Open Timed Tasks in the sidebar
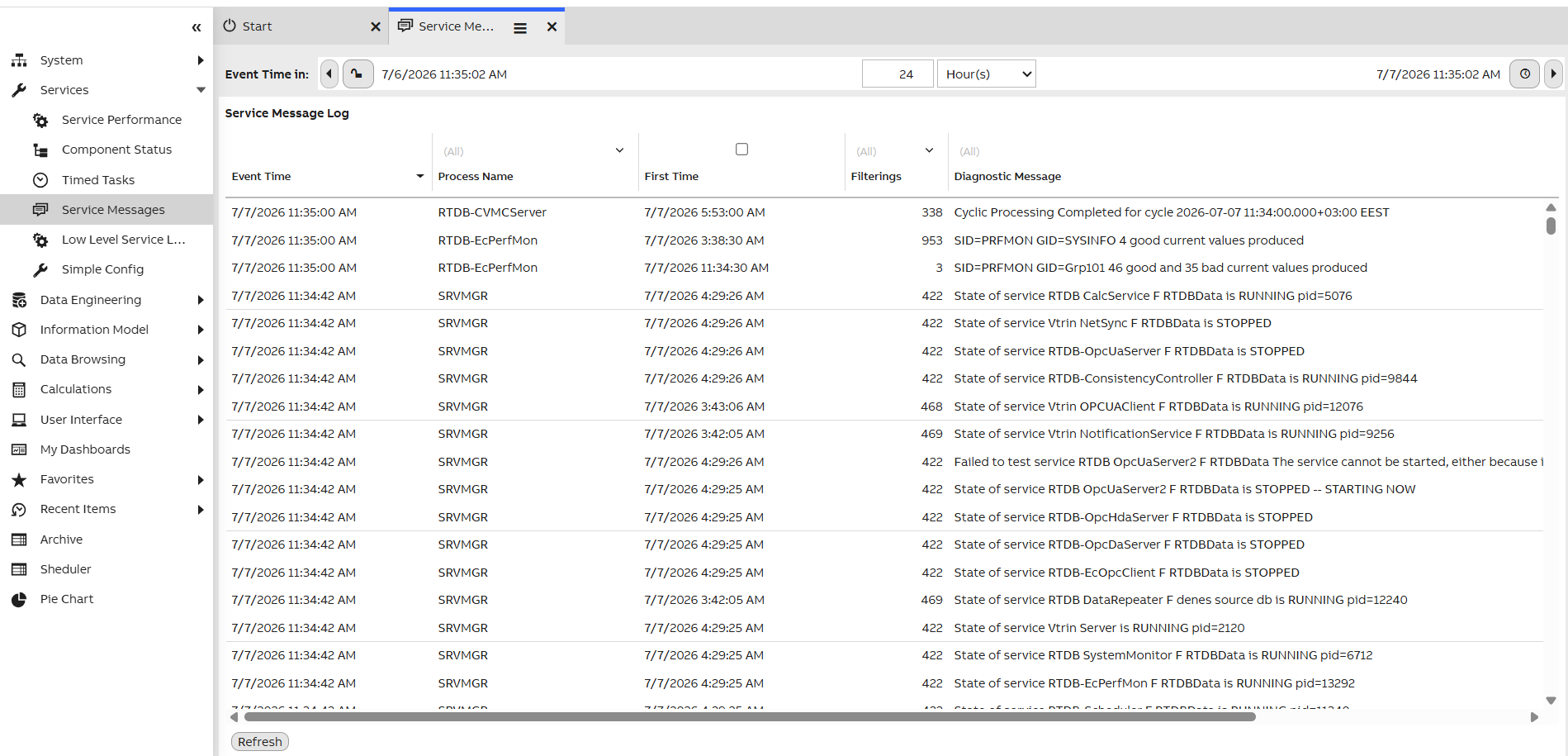 [x=97, y=180]
